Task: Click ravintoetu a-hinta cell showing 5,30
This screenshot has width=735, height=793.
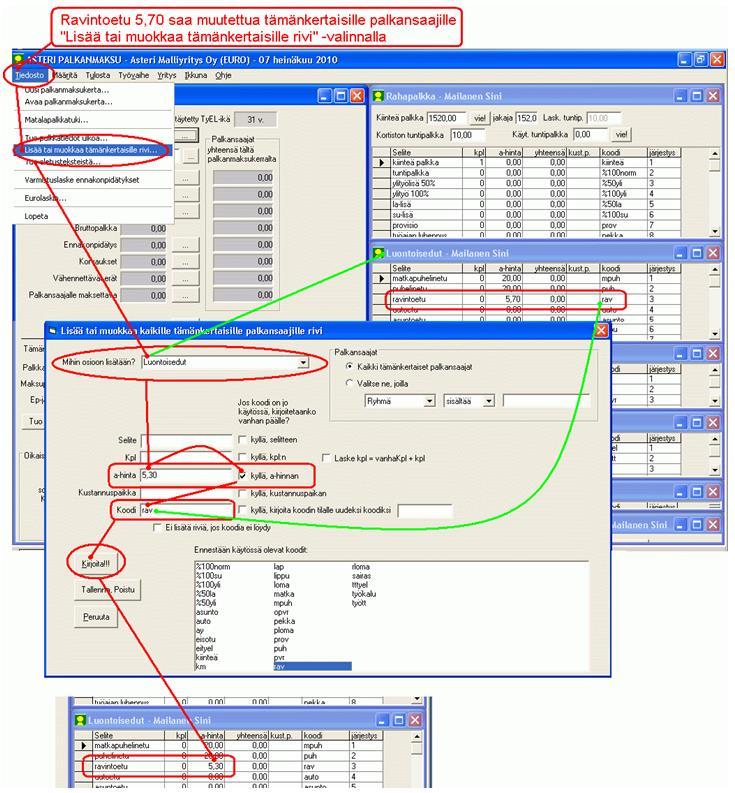Action: [204, 766]
